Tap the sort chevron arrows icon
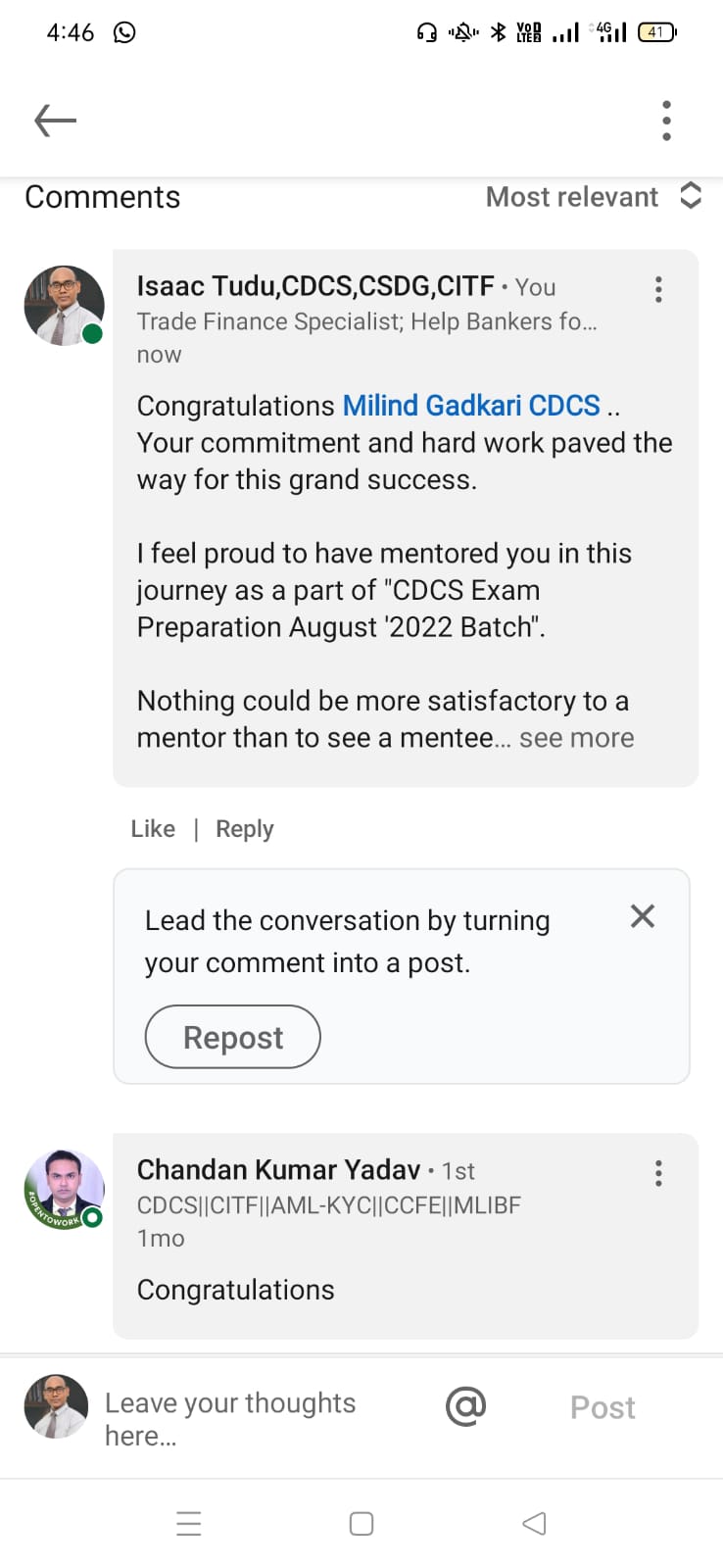This screenshot has height=1568, width=723. [691, 195]
